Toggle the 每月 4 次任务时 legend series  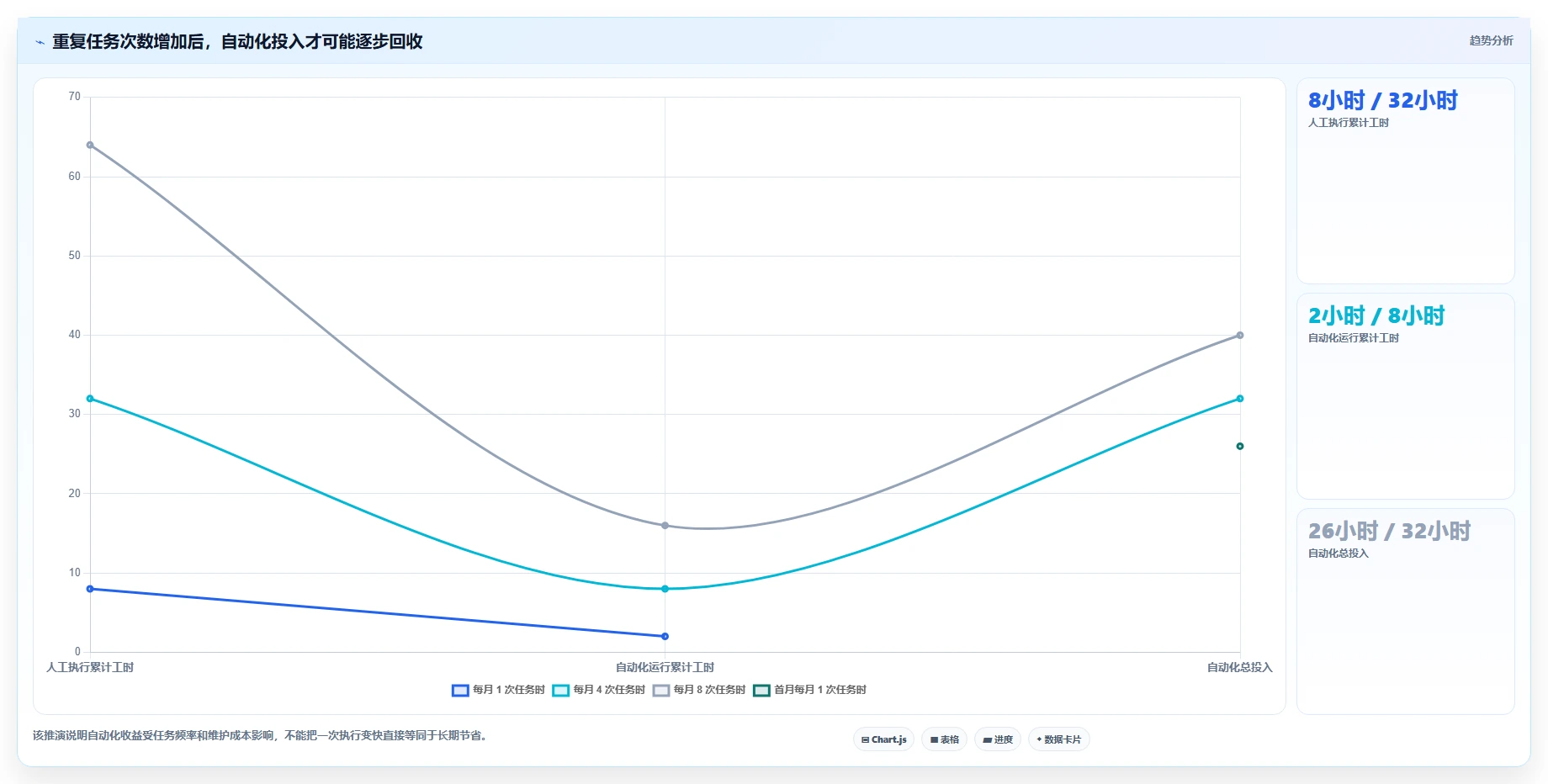(x=599, y=690)
